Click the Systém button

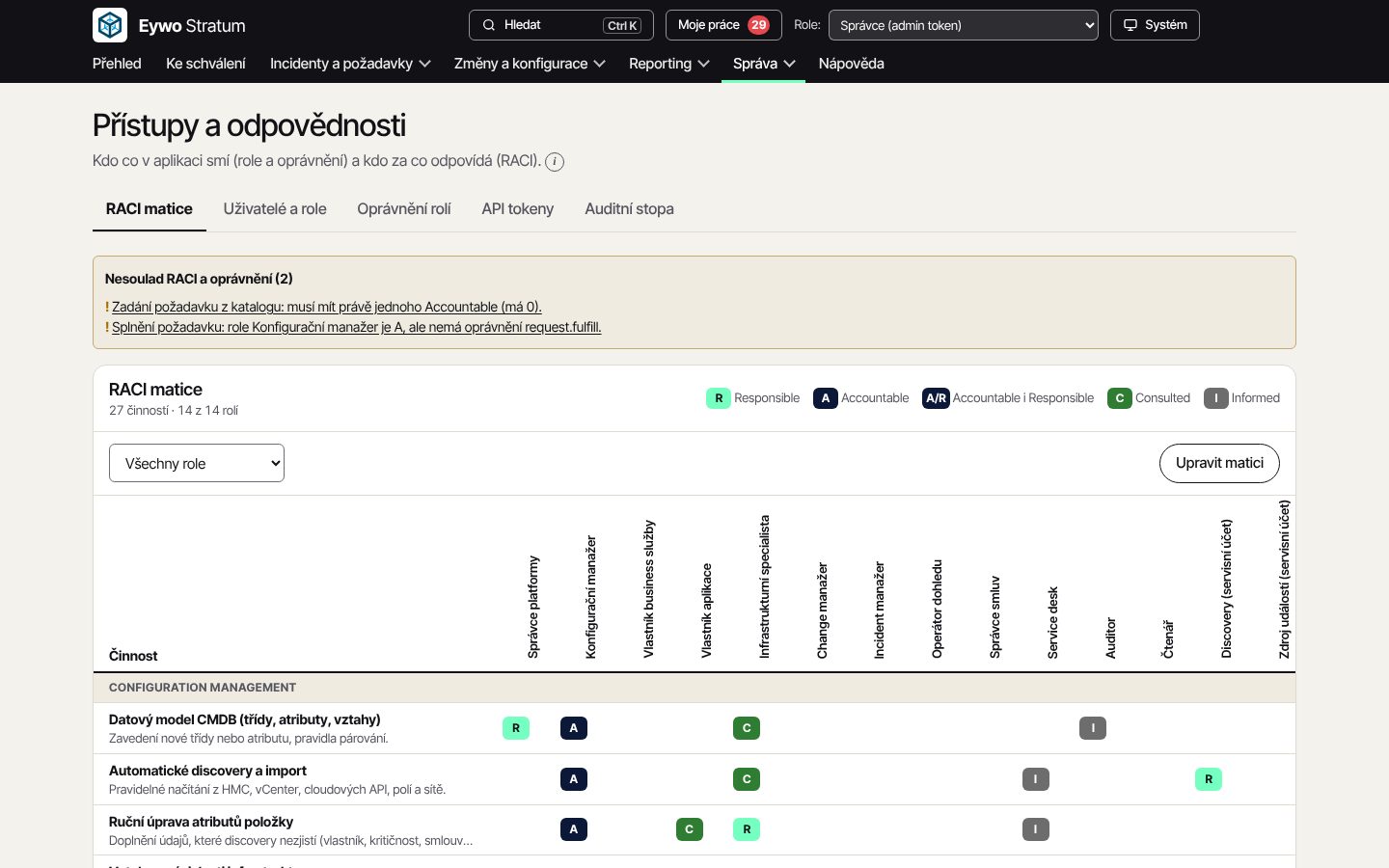[x=1155, y=25]
